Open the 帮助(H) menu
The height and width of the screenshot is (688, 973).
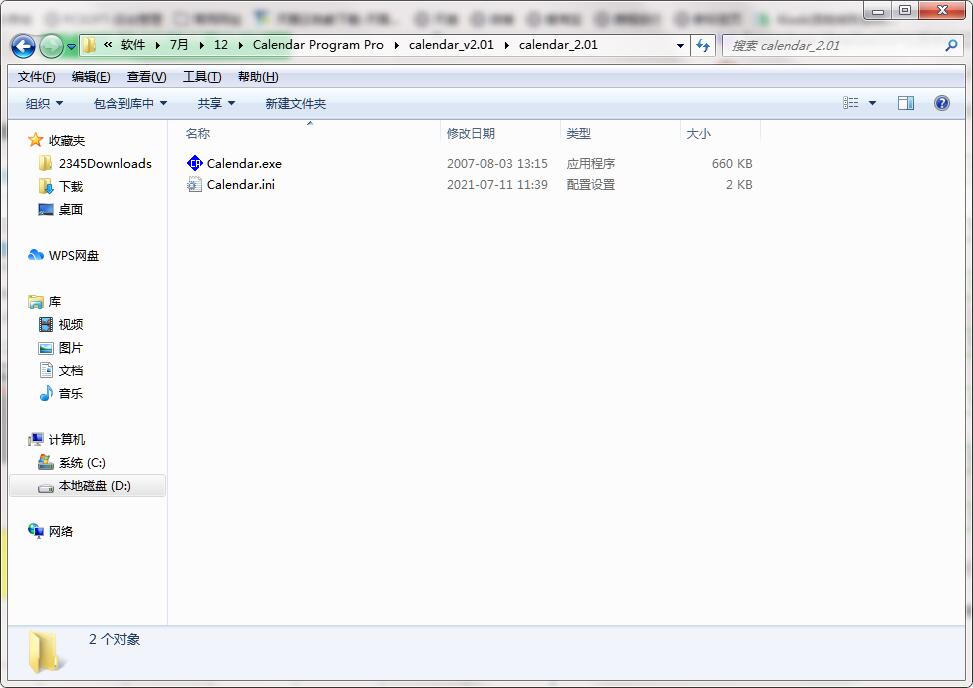click(x=258, y=77)
